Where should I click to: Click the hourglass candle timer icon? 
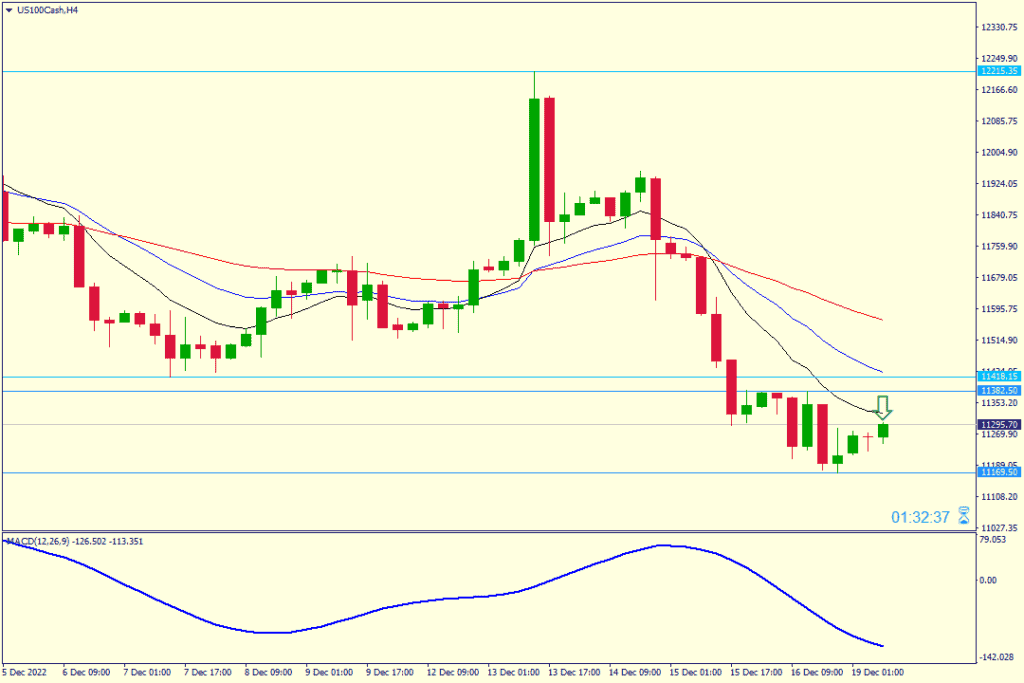tap(963, 516)
